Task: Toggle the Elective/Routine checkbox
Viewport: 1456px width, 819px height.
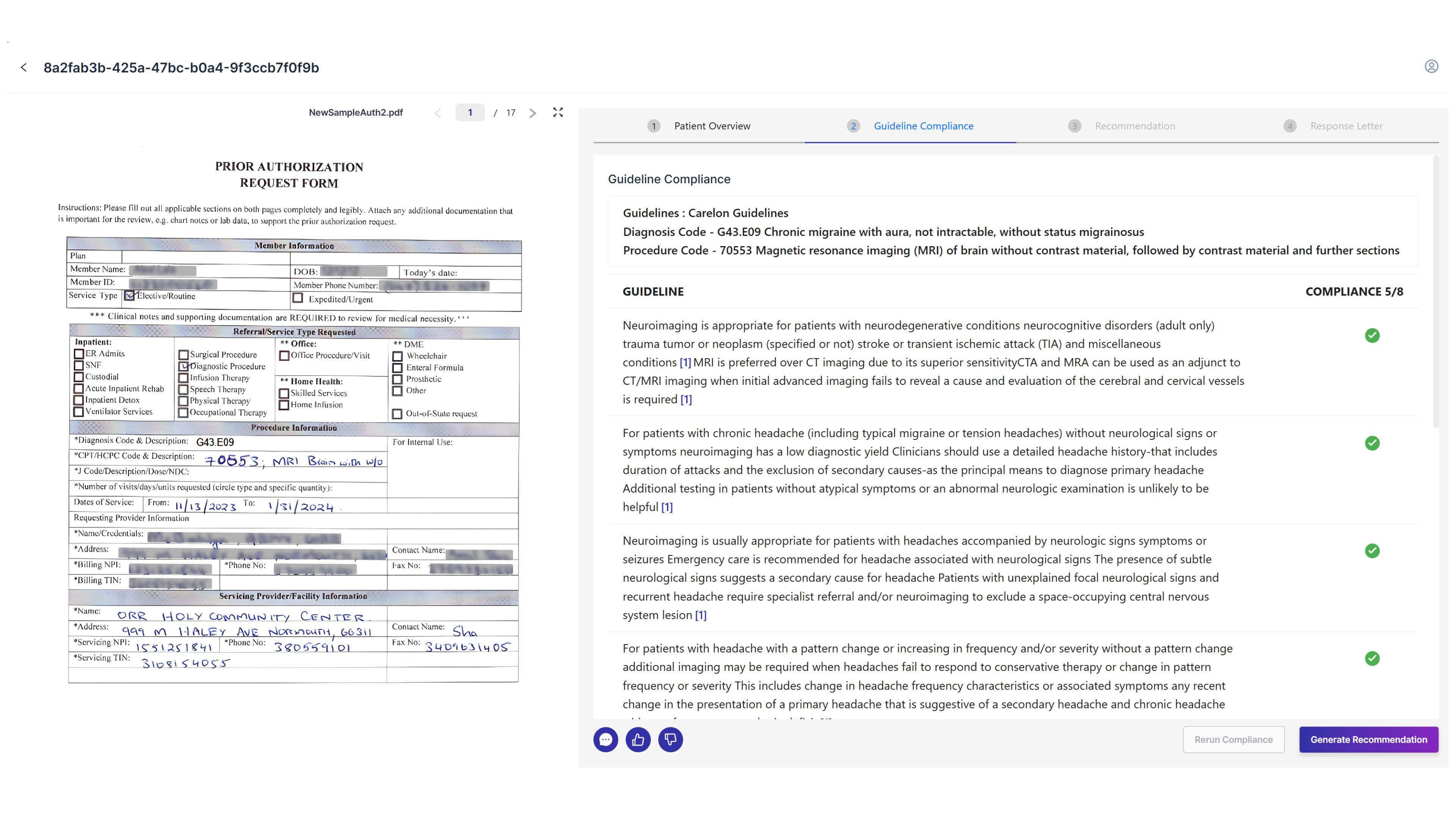Action: point(129,295)
